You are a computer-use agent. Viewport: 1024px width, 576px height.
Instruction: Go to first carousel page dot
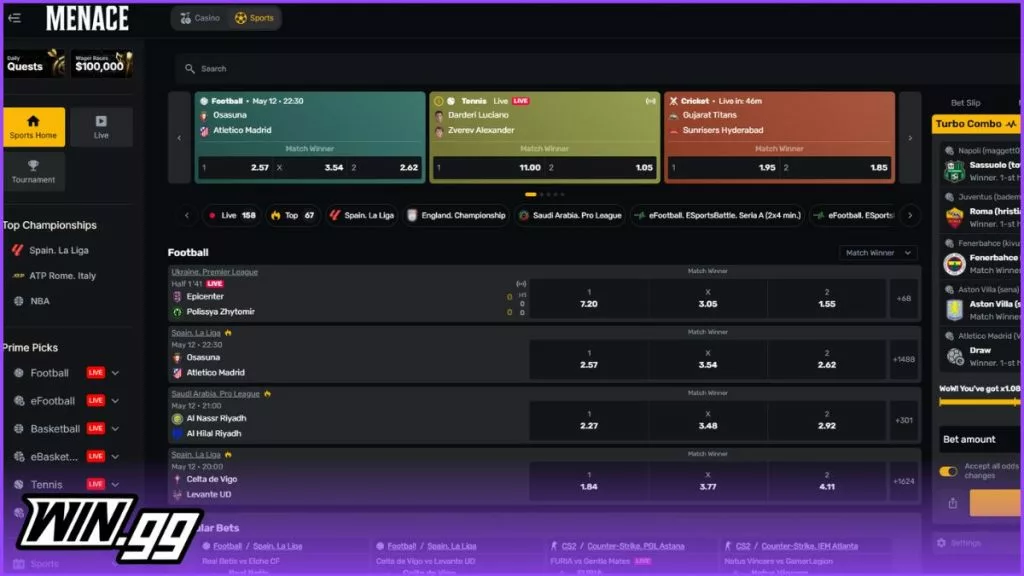click(531, 194)
